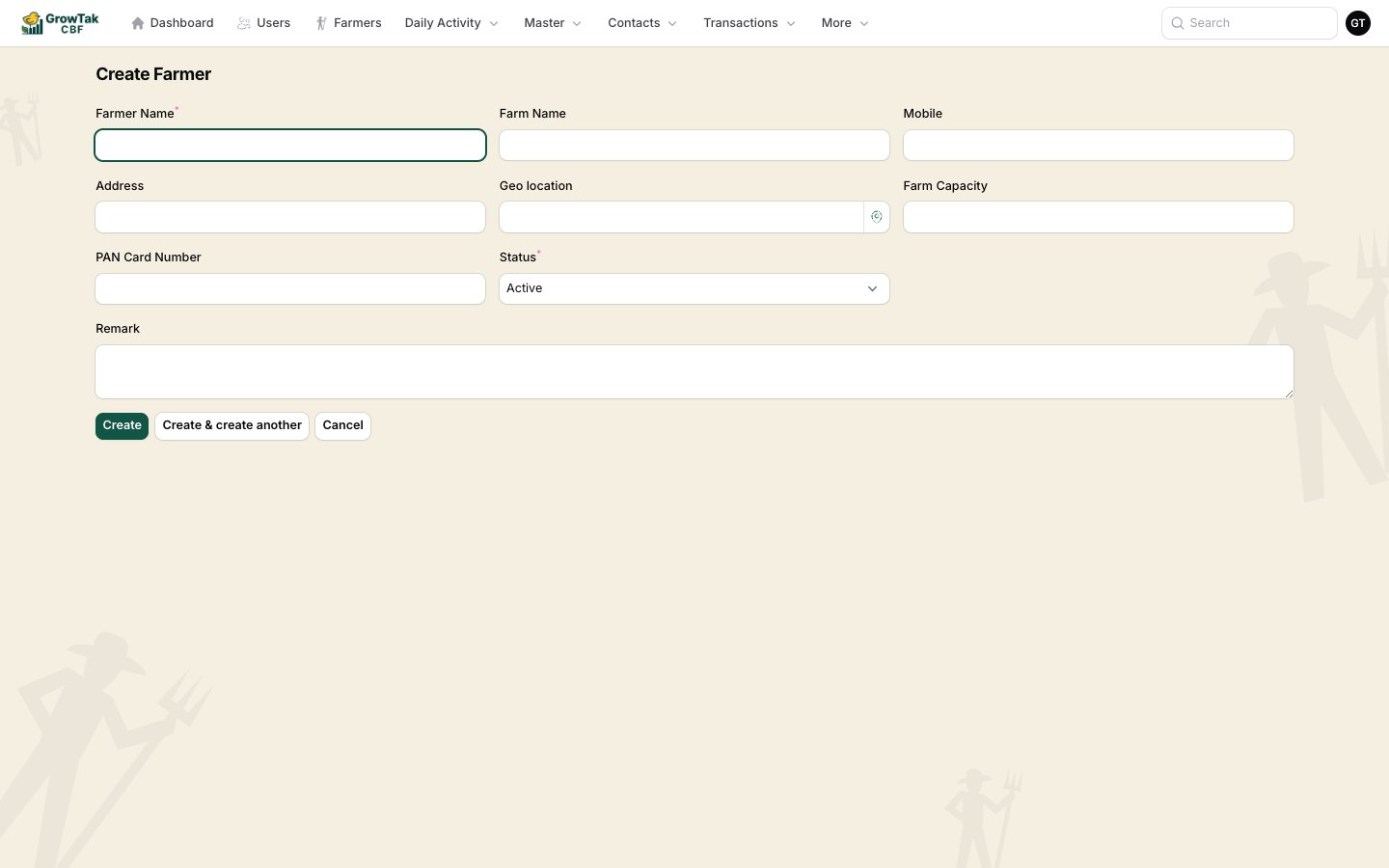Click the Address label
The image size is (1389, 868).
pos(120,186)
